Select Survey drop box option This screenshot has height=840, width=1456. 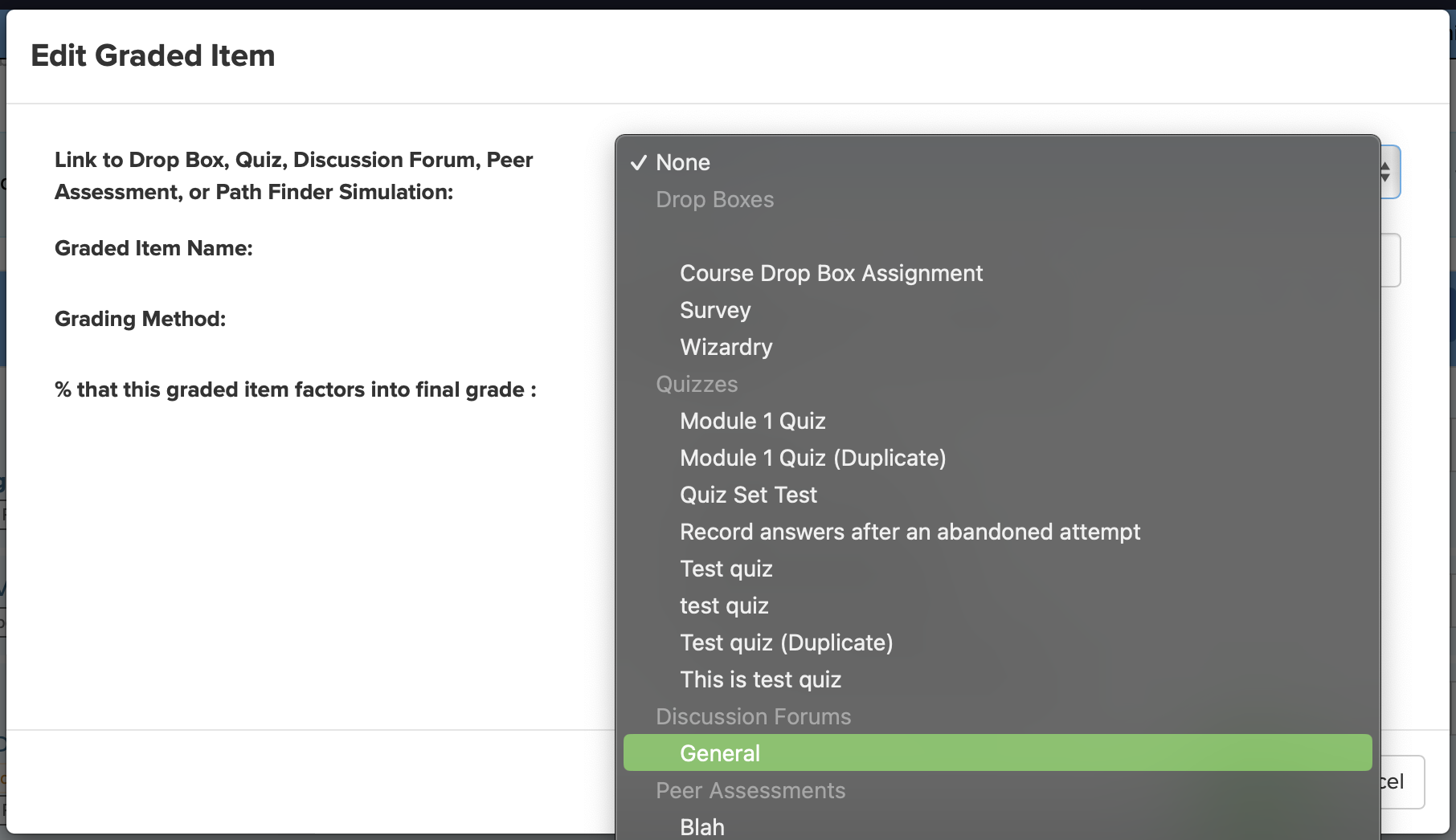click(997, 310)
